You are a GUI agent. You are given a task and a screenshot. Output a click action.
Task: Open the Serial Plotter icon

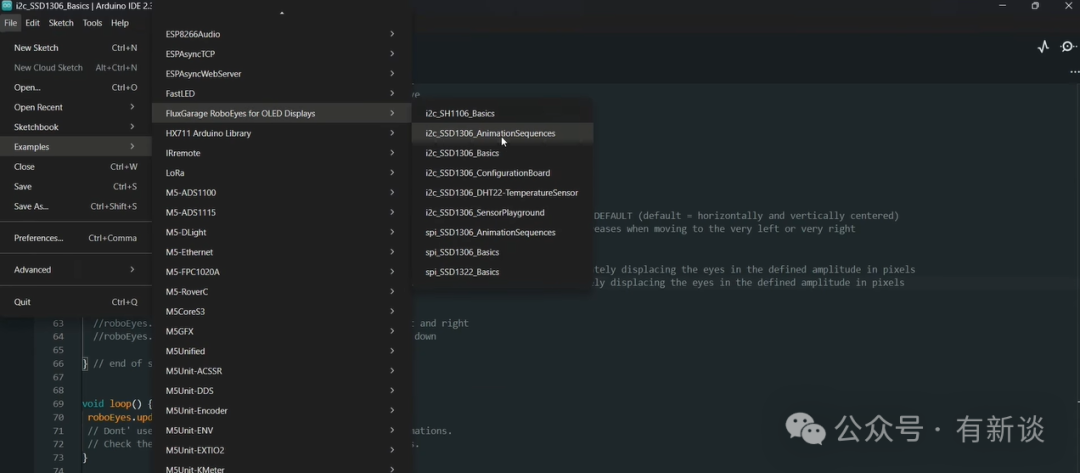click(1043, 47)
